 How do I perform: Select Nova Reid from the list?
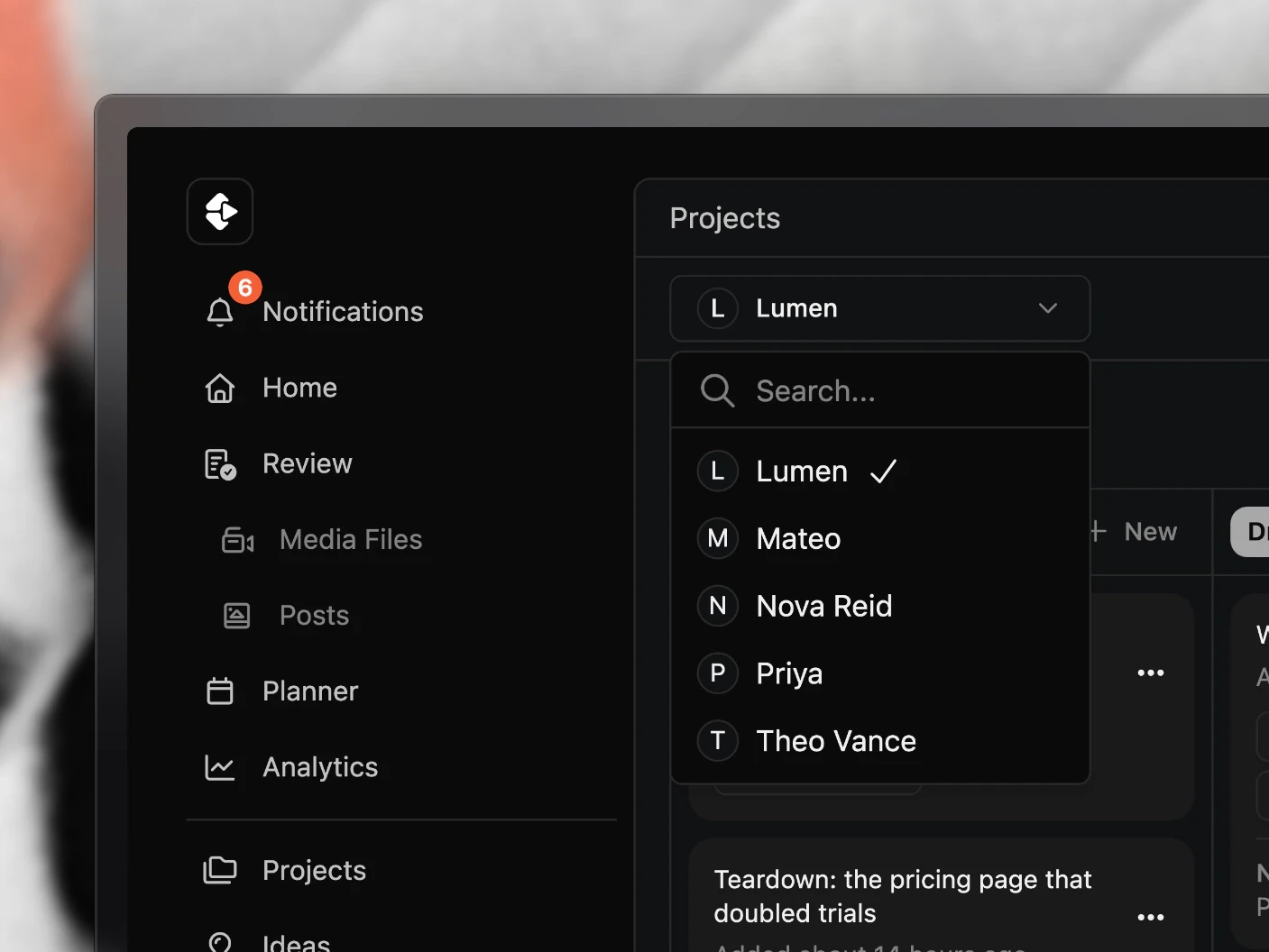pyautogui.click(x=880, y=606)
